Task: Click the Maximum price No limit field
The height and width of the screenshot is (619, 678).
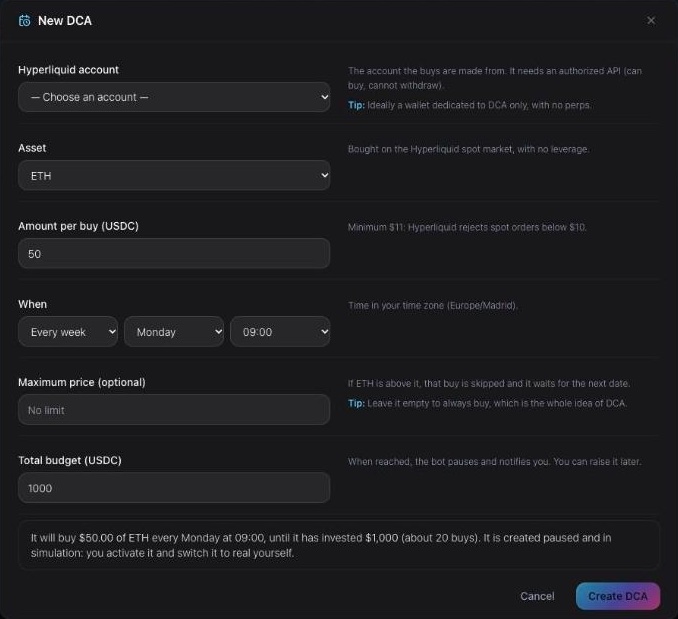Action: (174, 410)
